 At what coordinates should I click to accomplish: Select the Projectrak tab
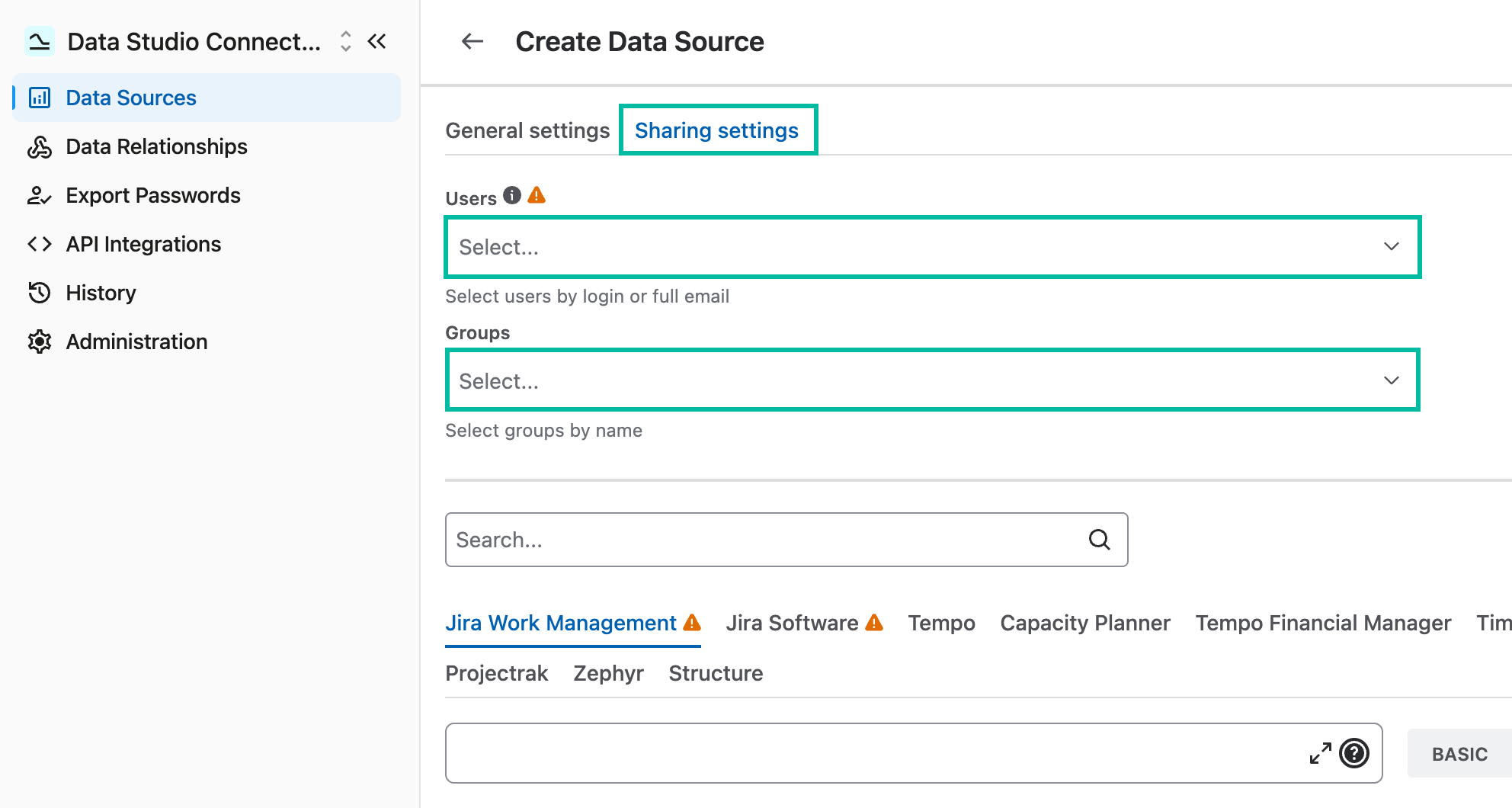497,674
